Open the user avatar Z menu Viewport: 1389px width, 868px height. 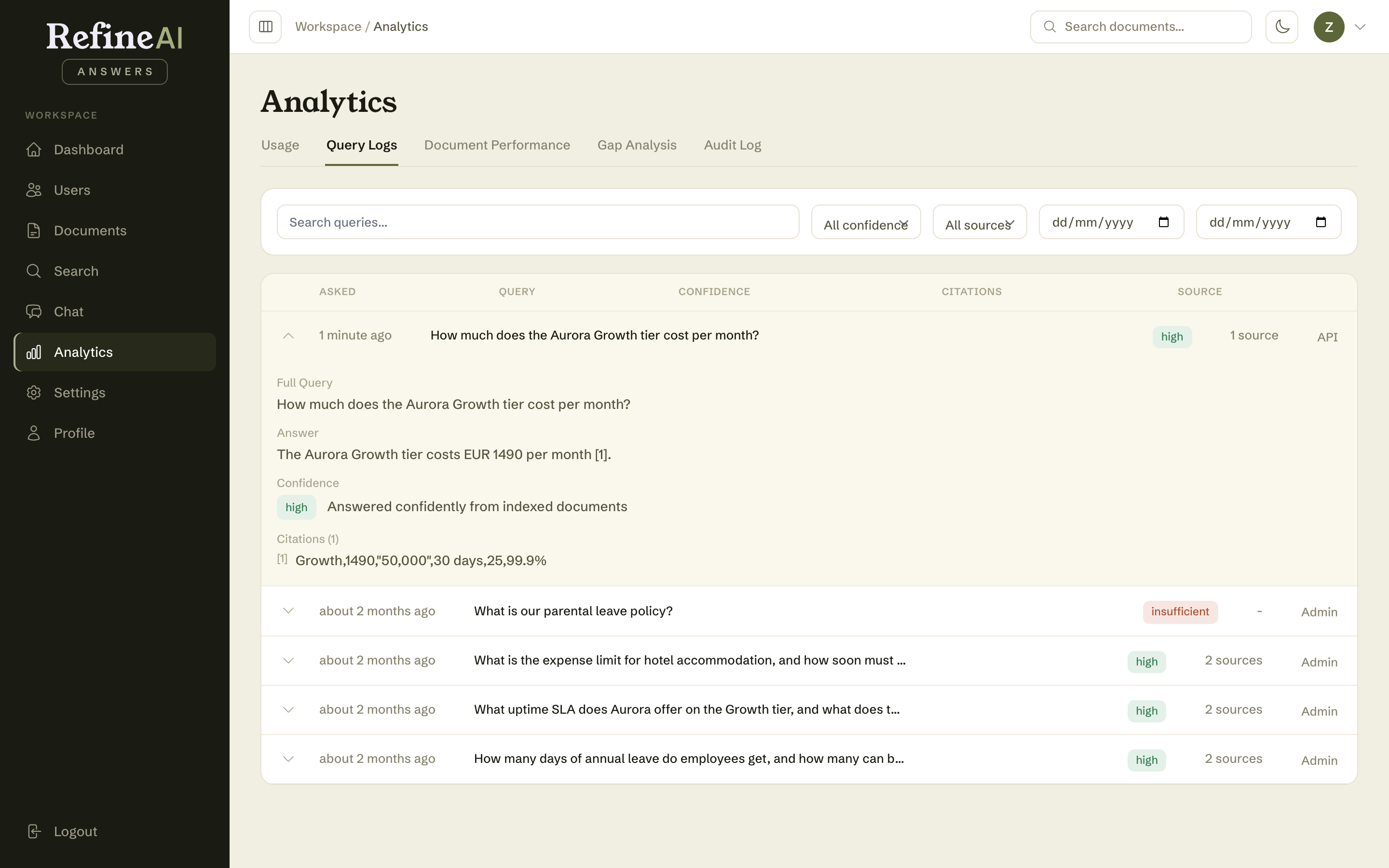click(1329, 27)
